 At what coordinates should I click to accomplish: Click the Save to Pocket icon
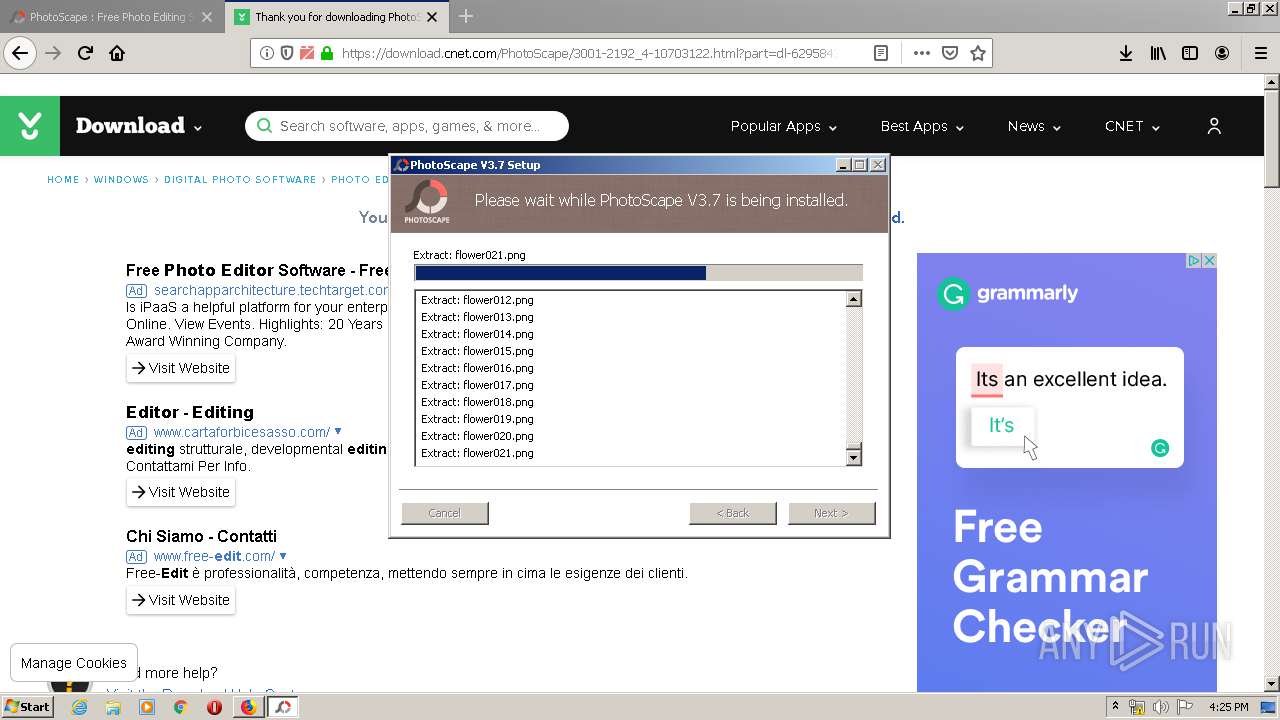tap(950, 53)
